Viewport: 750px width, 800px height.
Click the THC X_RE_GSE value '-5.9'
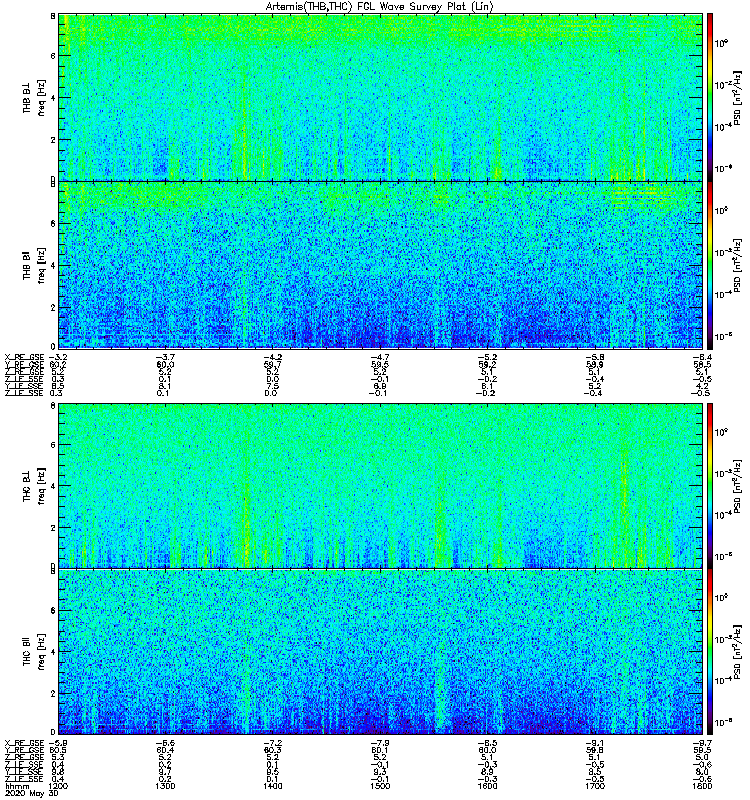pos(58,743)
